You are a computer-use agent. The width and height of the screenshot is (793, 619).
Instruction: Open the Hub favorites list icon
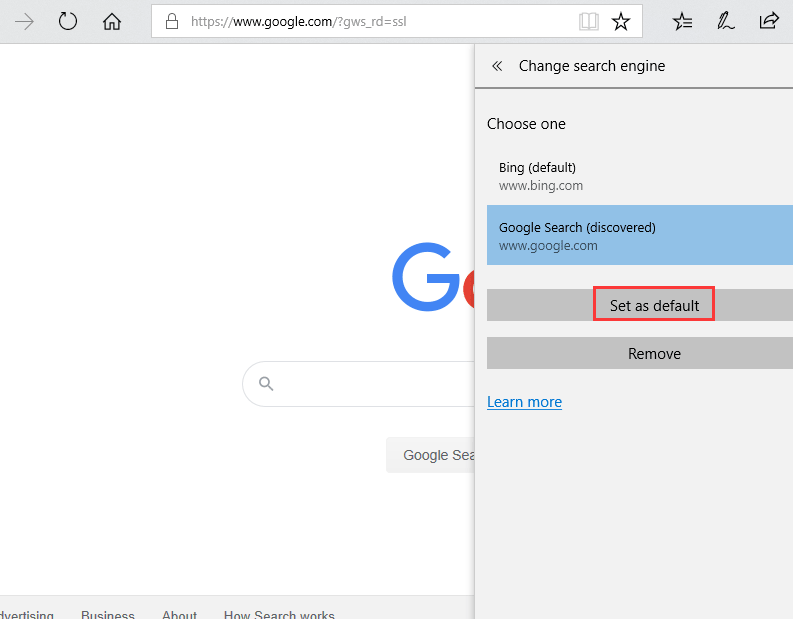coord(682,22)
